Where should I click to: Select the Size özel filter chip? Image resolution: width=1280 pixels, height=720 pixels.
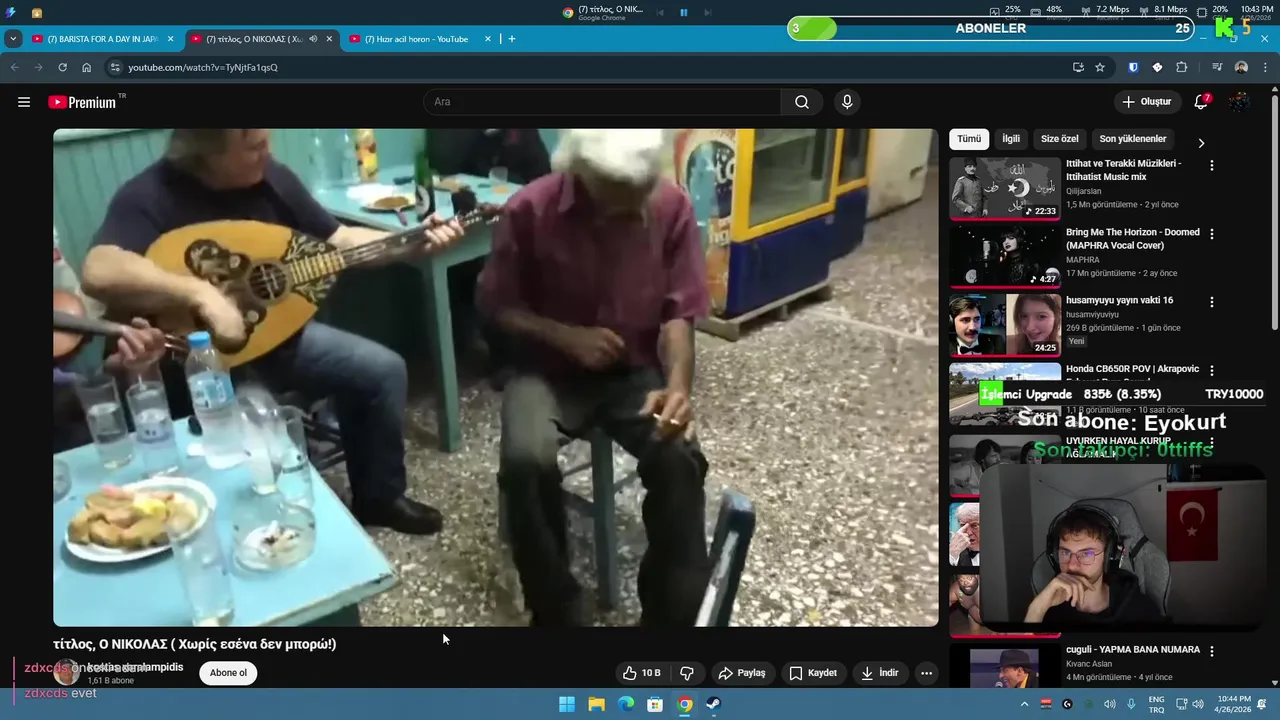click(x=1060, y=139)
